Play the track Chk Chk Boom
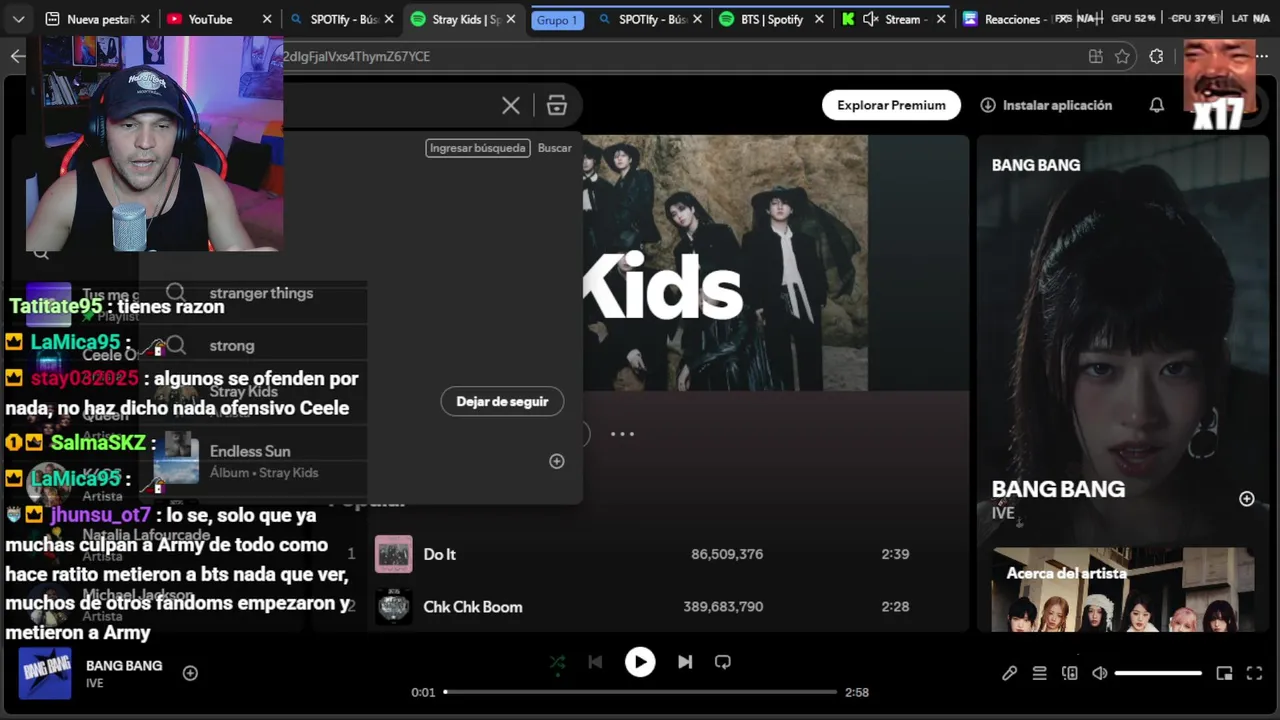The width and height of the screenshot is (1280, 720). click(x=473, y=607)
